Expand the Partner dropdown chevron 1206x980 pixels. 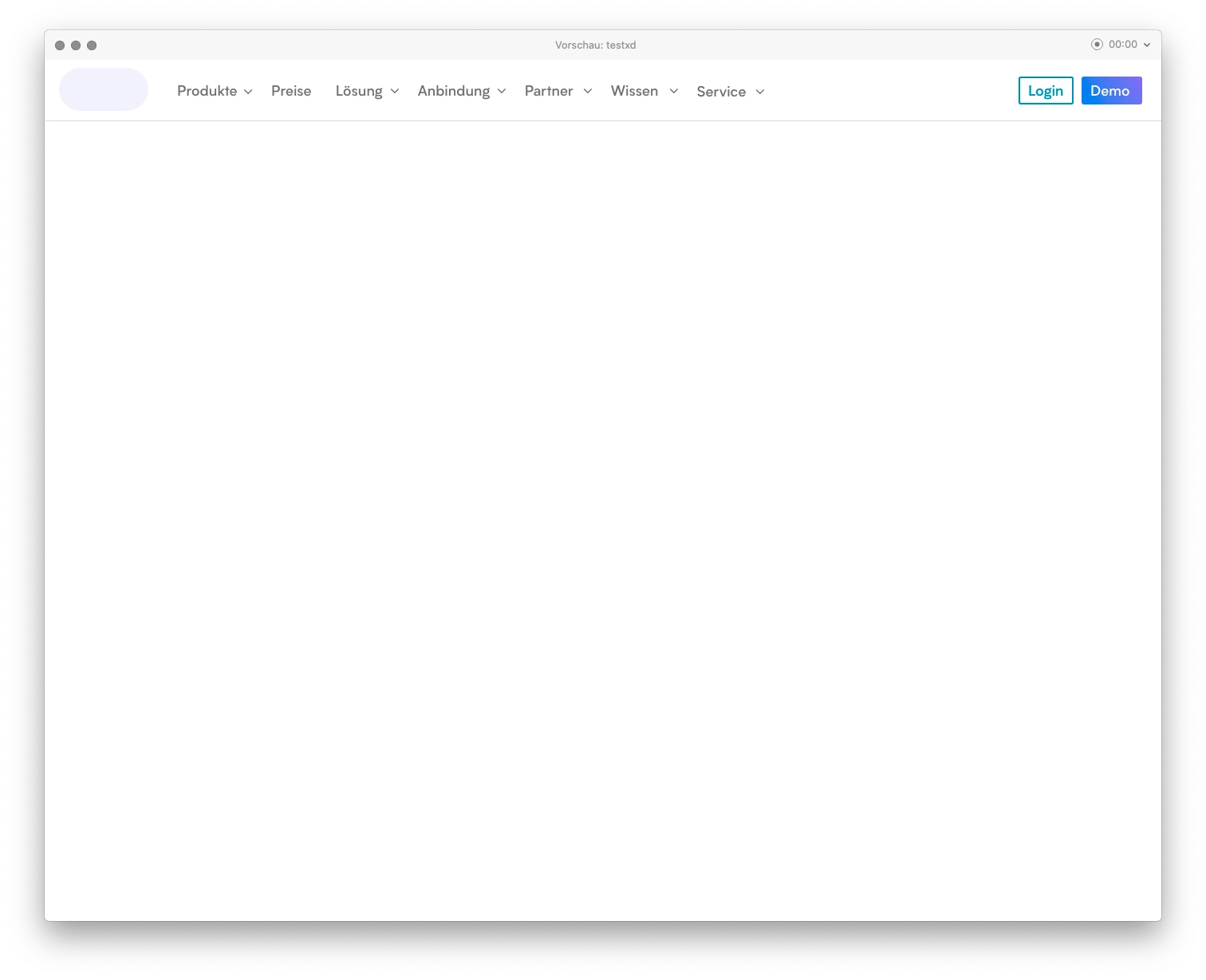(x=588, y=91)
